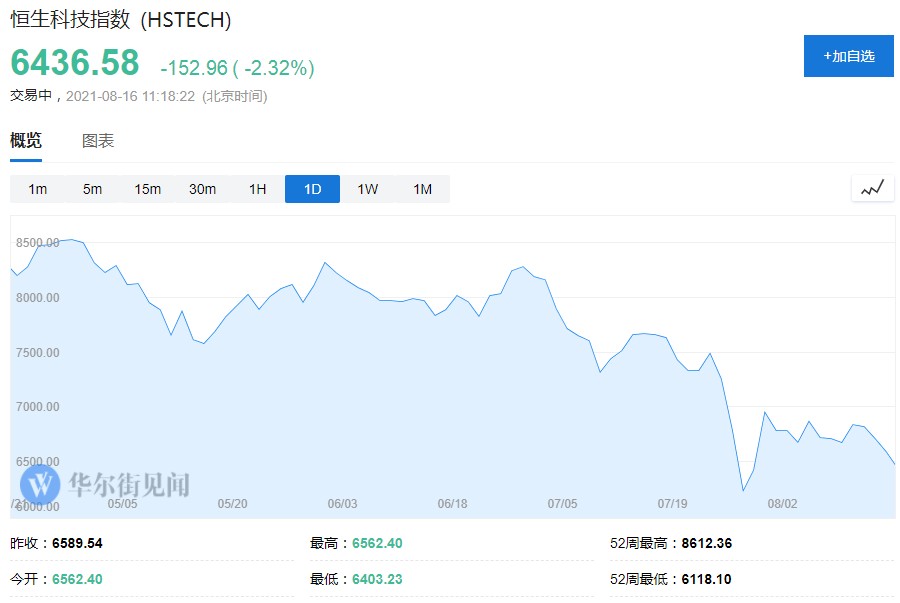Select the 5m interval button

(92, 189)
